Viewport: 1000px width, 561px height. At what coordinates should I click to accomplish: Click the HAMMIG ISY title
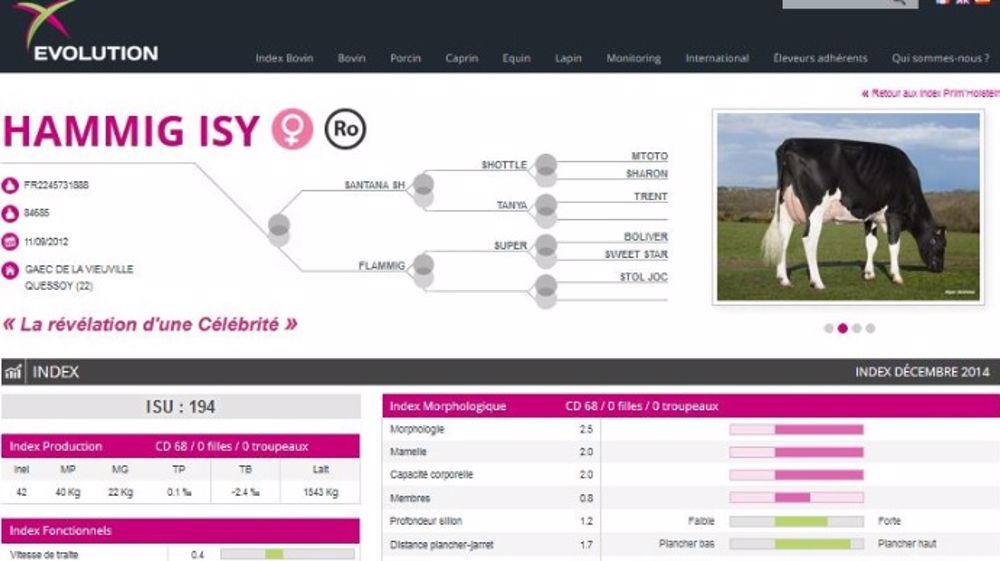[131, 130]
